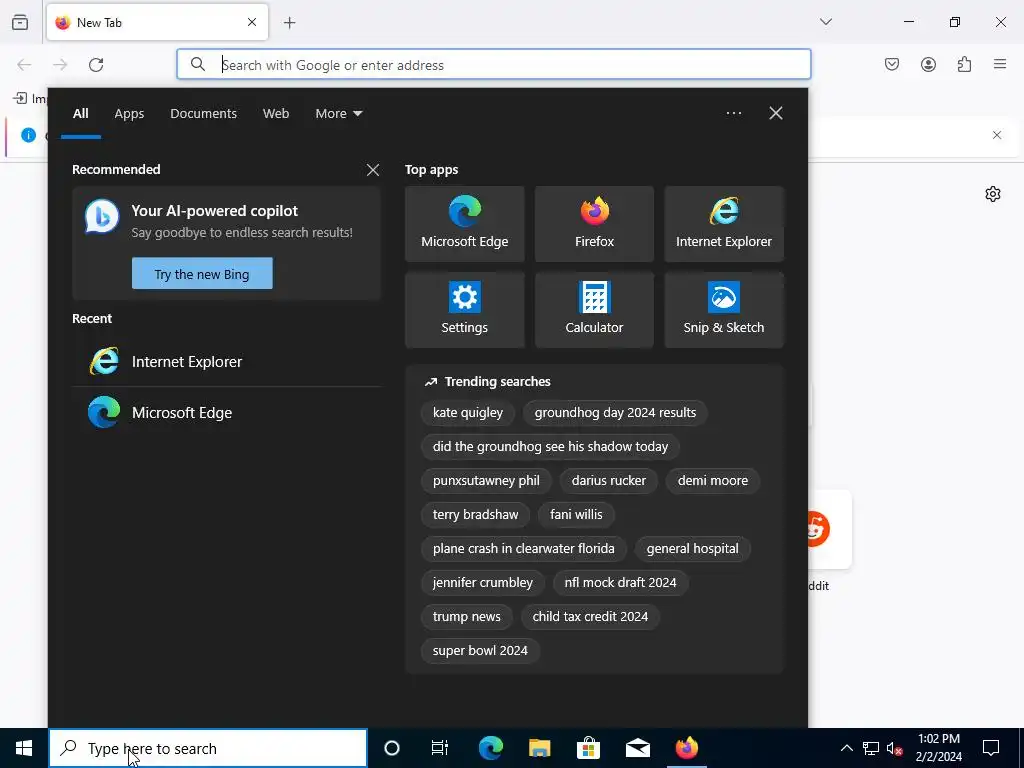Viewport: 1024px width, 768px height.
Task: Save to Pocket icon in Firefox toolbar
Action: click(892, 64)
